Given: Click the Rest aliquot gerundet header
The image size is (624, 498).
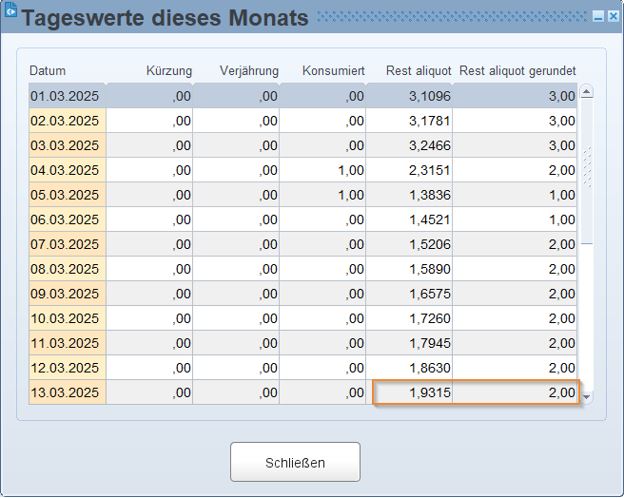Looking at the screenshot, I should coord(517,71).
